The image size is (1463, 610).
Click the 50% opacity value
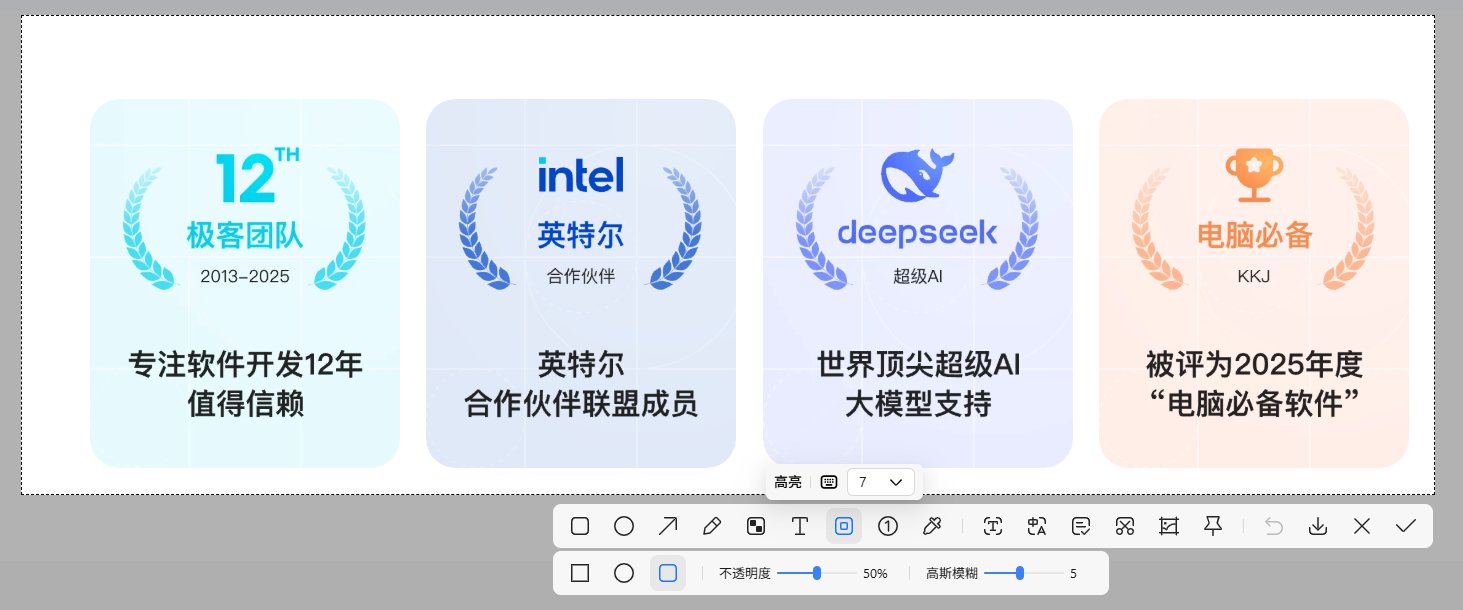pyautogui.click(x=875, y=574)
